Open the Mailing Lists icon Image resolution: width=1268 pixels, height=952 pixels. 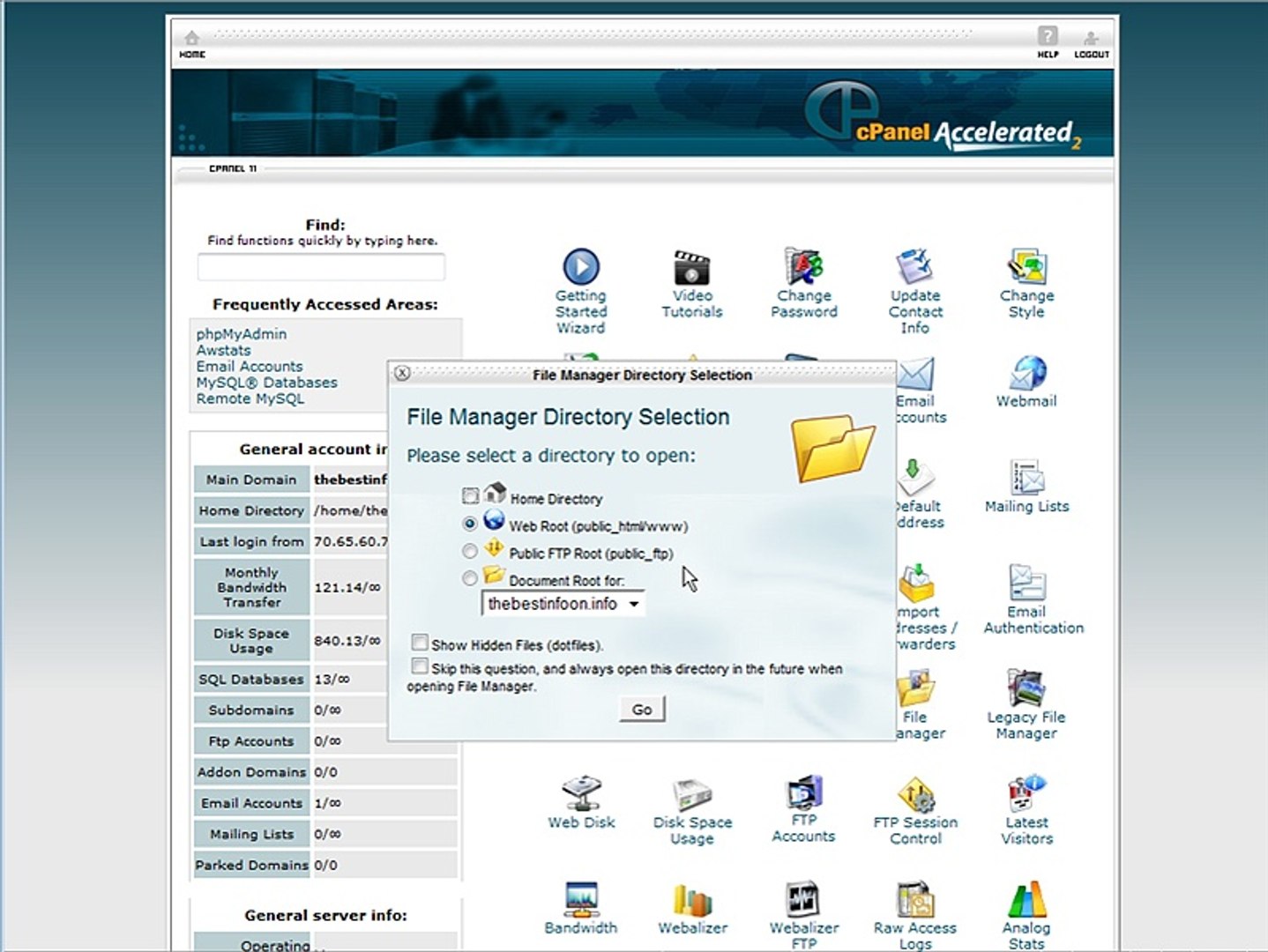[1026, 478]
